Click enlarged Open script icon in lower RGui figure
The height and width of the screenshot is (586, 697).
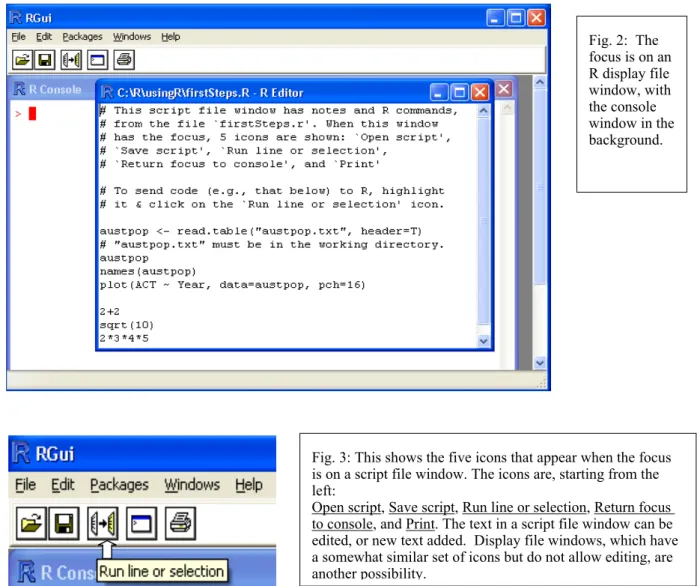pyautogui.click(x=31, y=523)
